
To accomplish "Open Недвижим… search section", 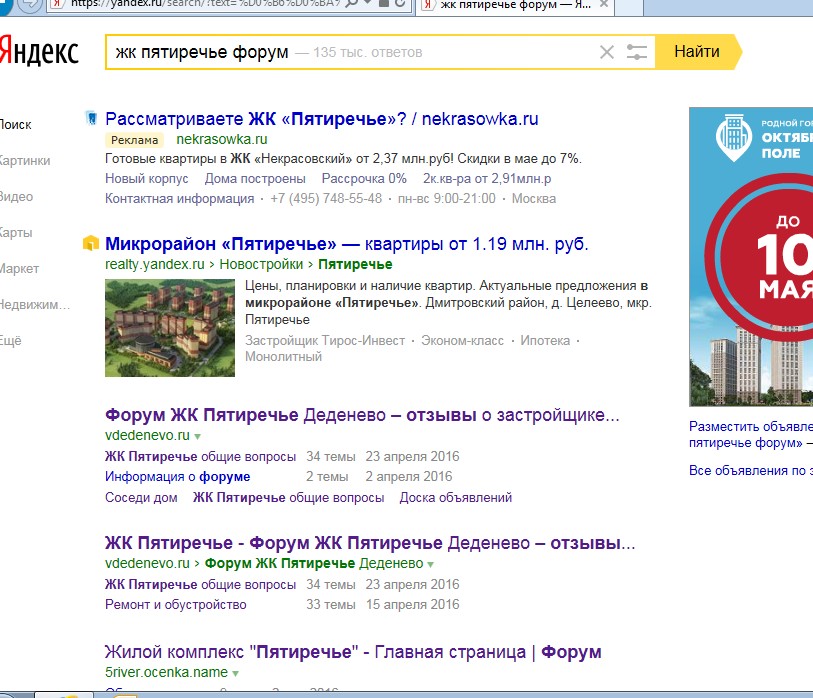I will 35,304.
